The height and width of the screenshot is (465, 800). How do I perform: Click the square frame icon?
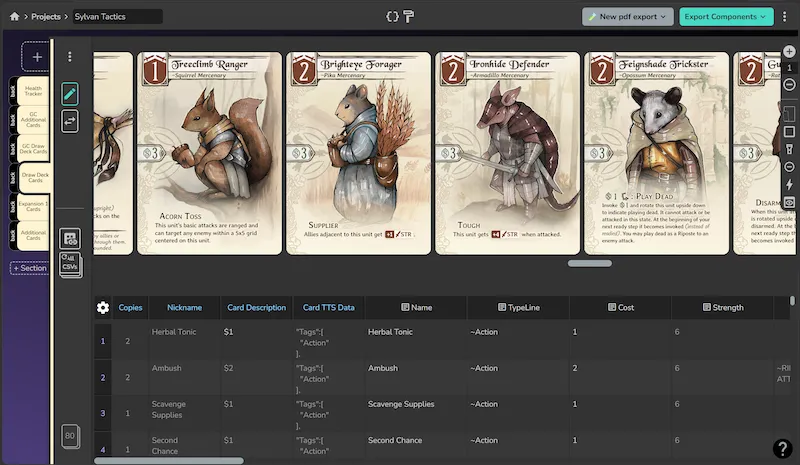click(x=789, y=132)
